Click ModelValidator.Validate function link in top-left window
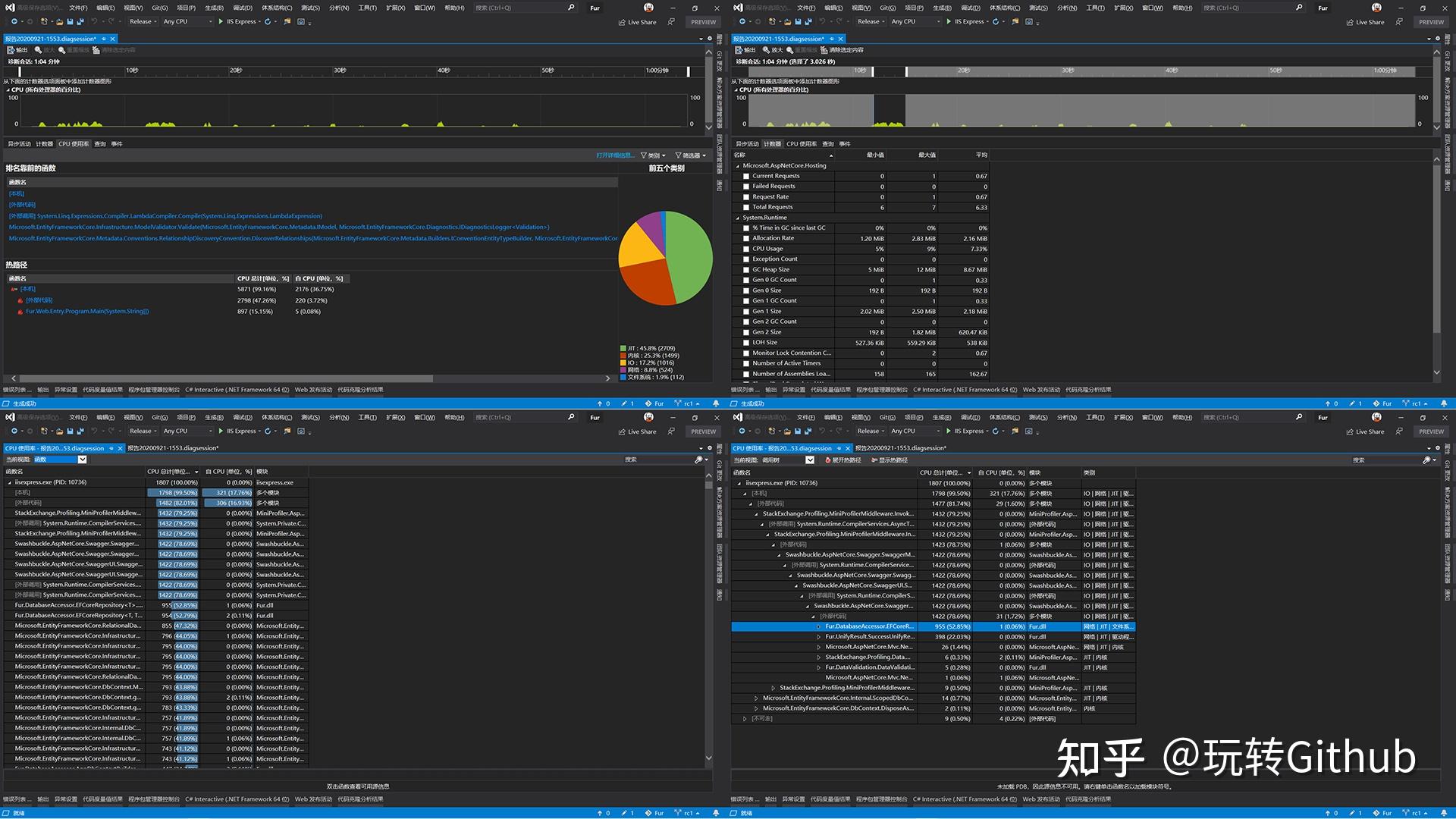 (x=279, y=227)
